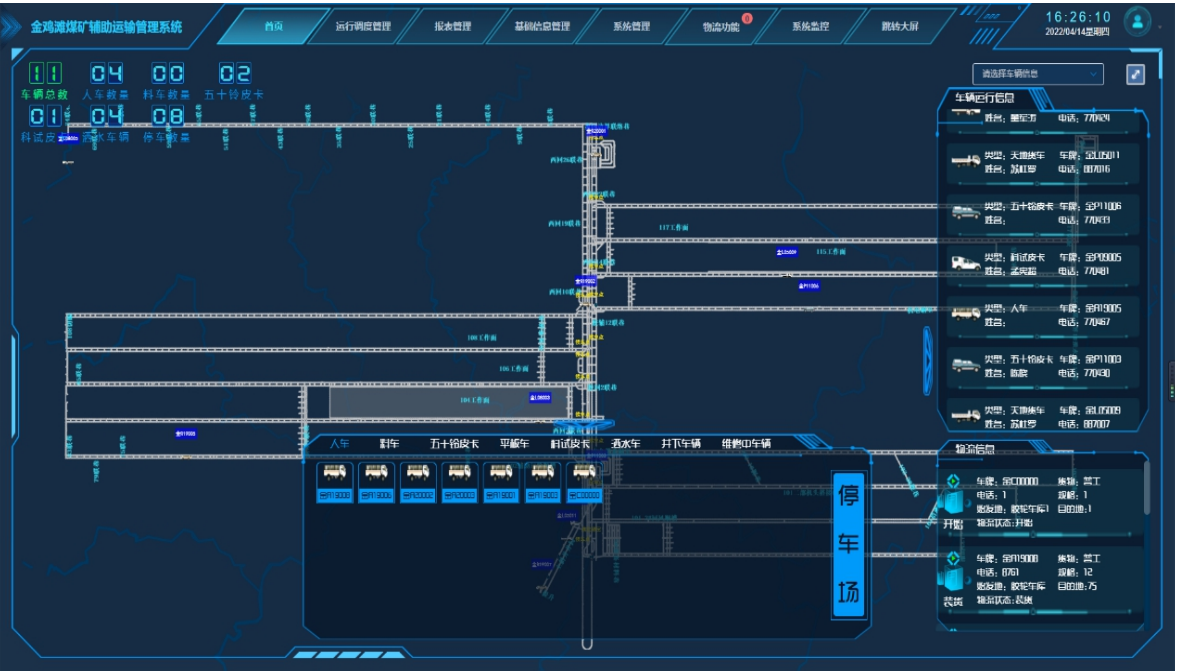The image size is (1178, 672).
Task: Open 物流功能 tab with notification badge
Action: click(x=721, y=26)
